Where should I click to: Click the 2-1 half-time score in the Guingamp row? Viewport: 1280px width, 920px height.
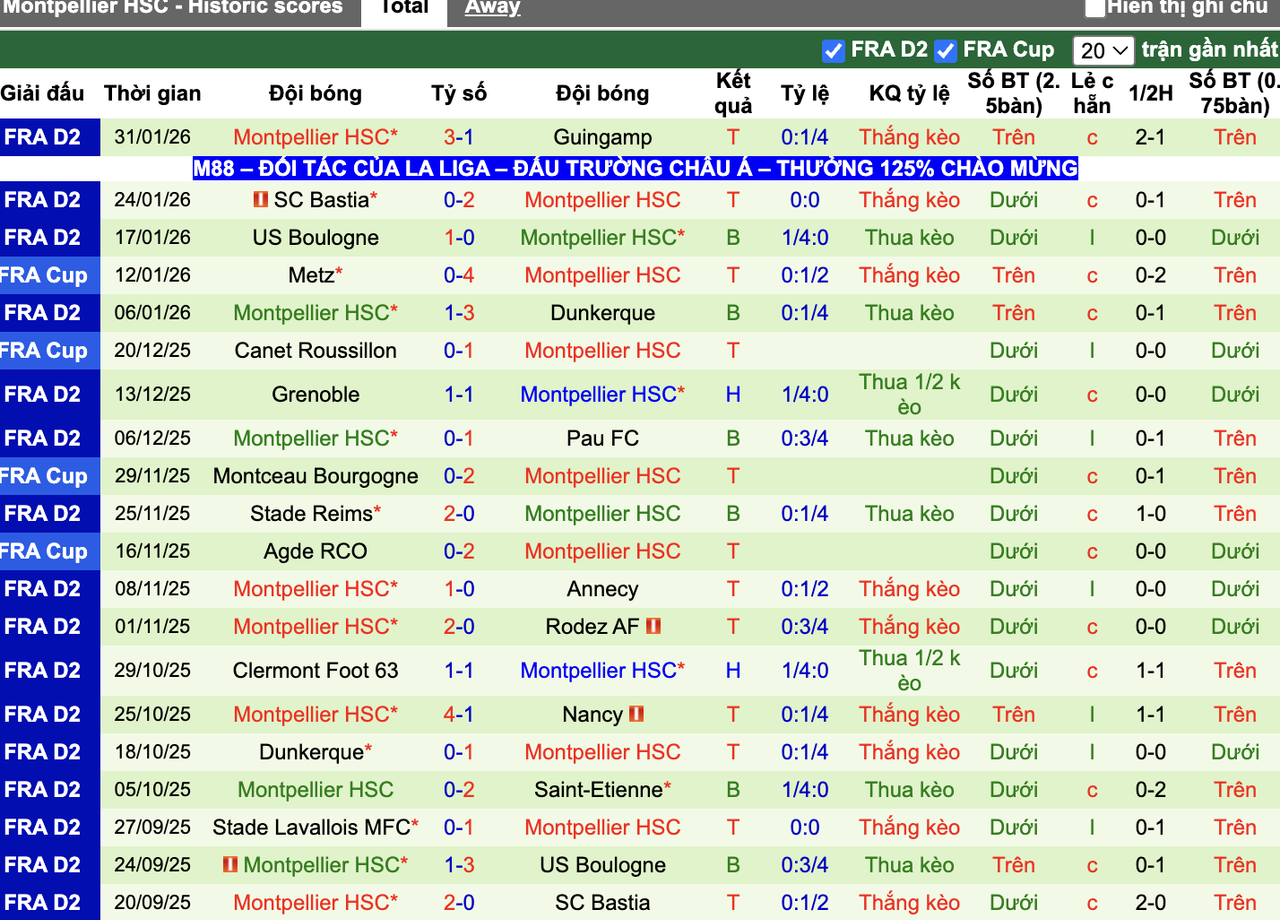(1151, 138)
